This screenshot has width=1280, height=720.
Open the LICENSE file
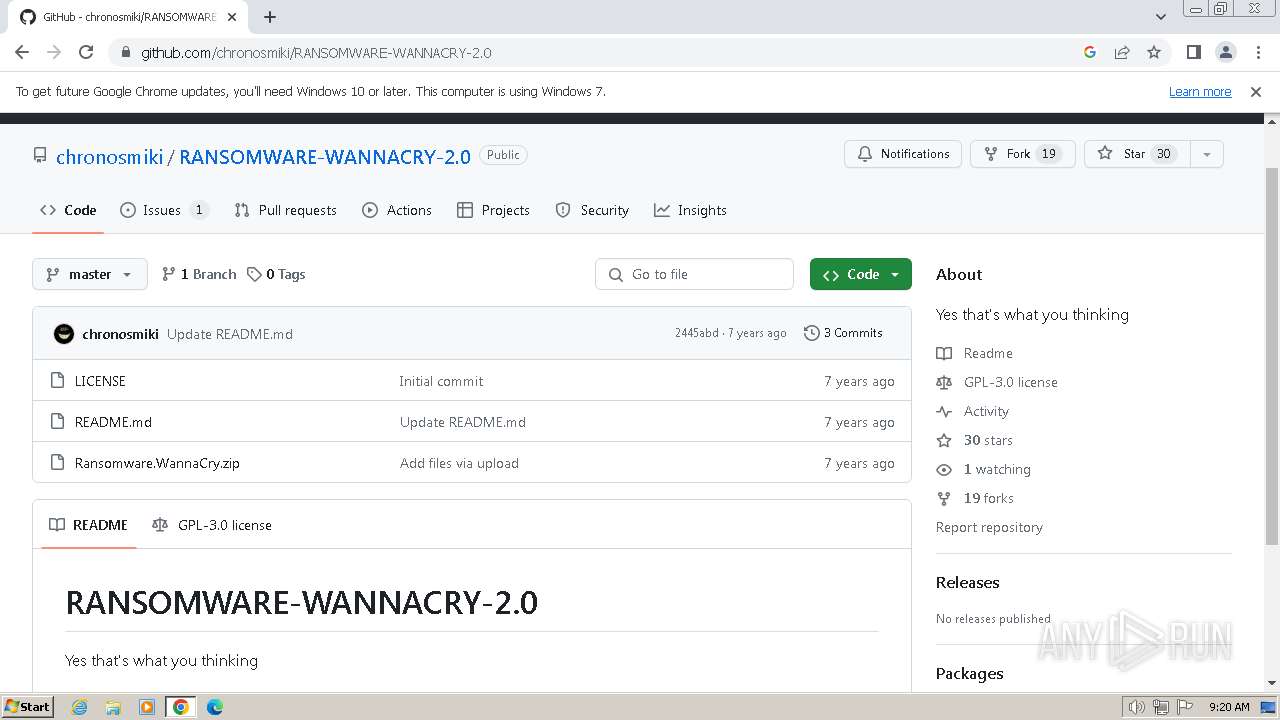100,381
